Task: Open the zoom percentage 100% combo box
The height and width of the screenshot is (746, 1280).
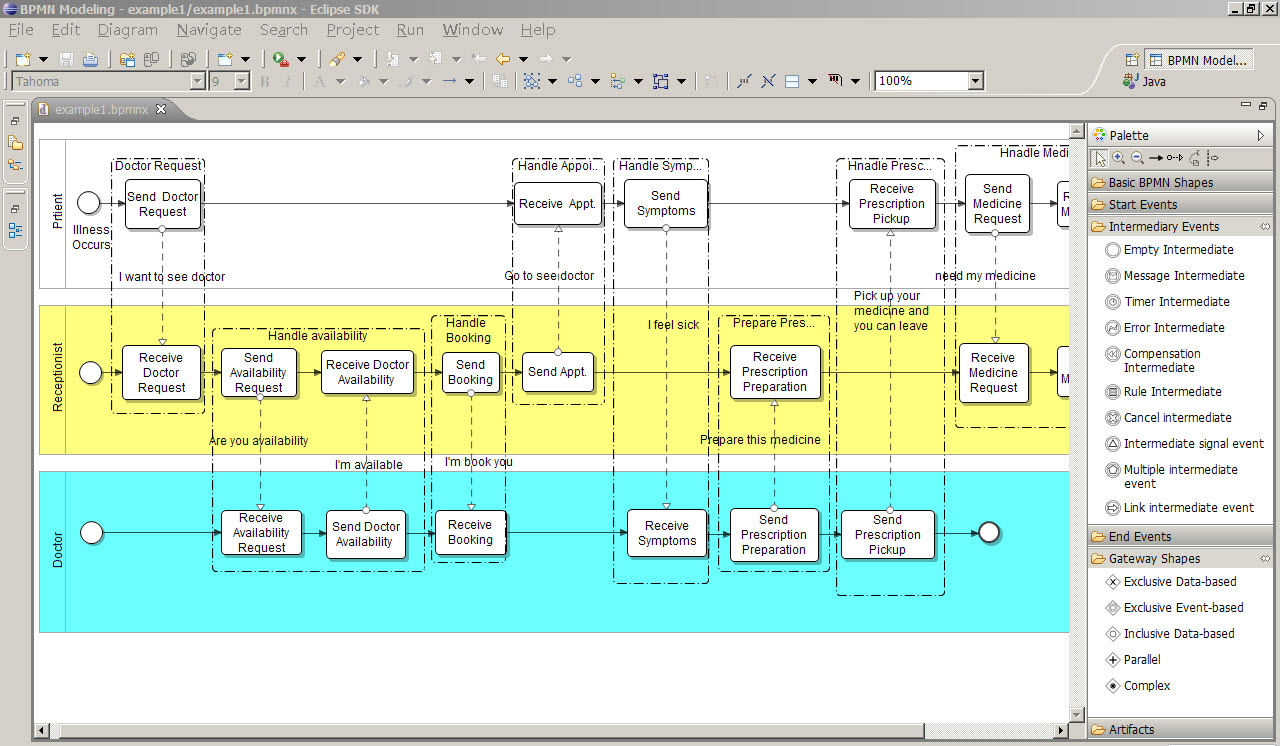Action: 929,81
